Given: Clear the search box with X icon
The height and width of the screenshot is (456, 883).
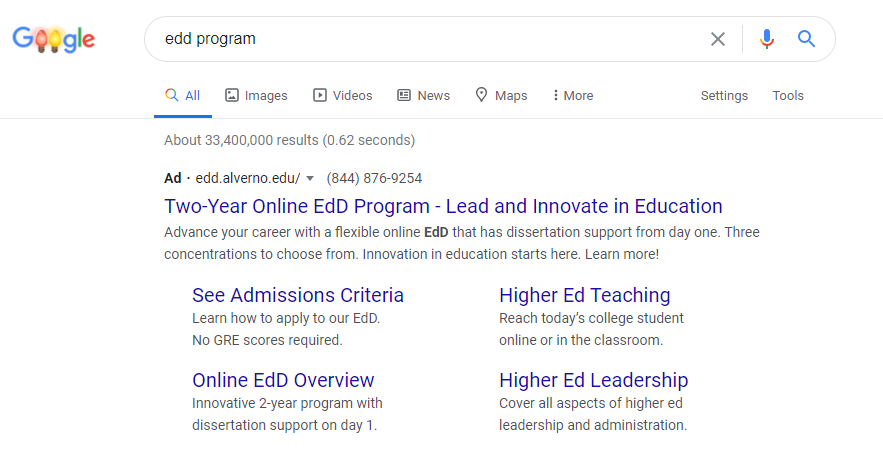Looking at the screenshot, I should click(x=717, y=39).
